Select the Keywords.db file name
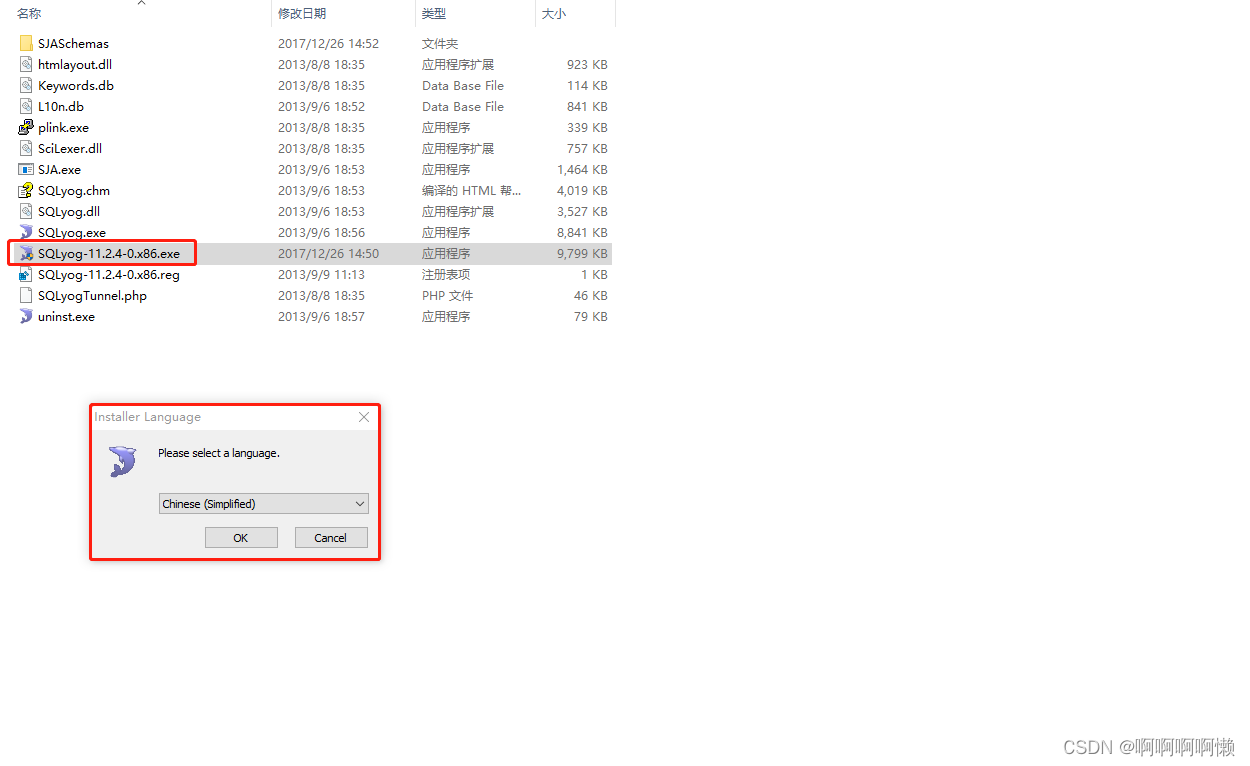 [x=76, y=85]
